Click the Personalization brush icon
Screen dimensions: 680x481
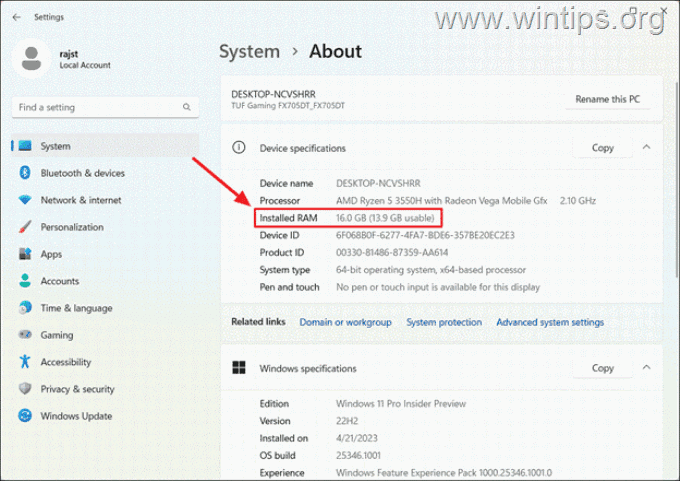(25, 227)
